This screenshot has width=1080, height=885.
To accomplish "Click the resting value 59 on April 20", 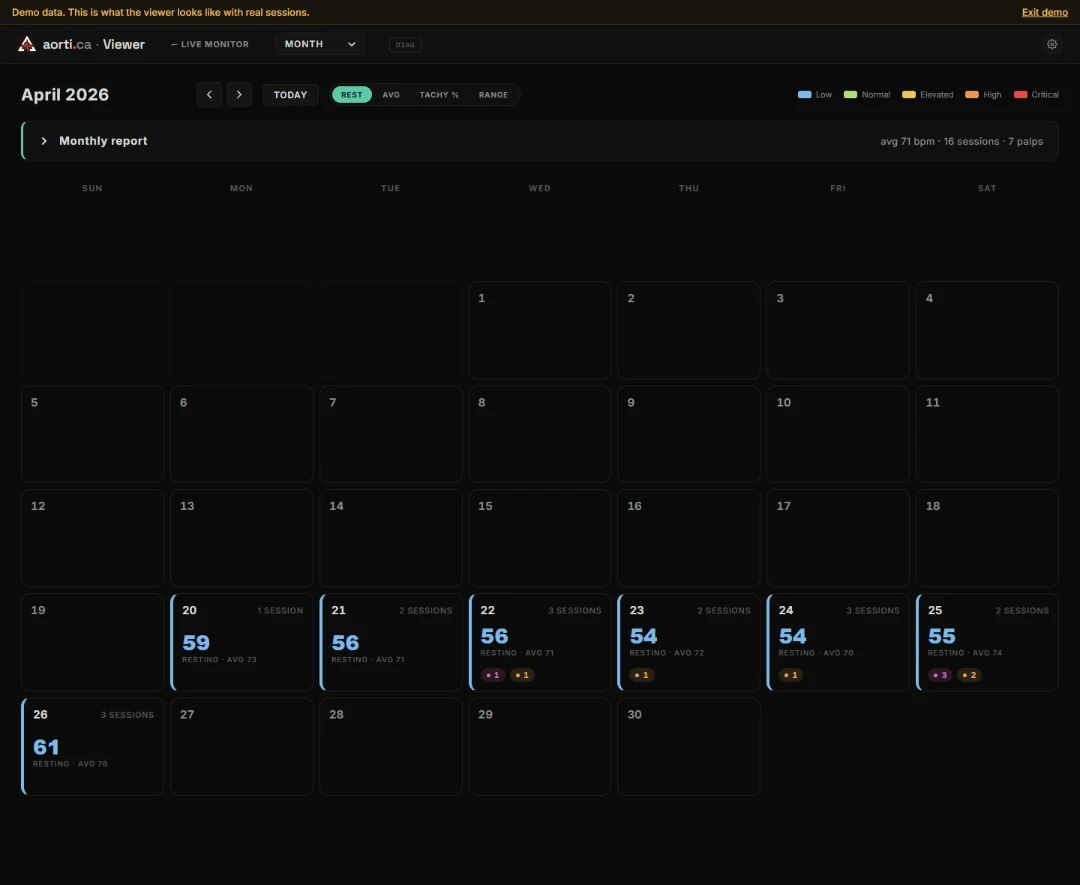I will tap(196, 643).
